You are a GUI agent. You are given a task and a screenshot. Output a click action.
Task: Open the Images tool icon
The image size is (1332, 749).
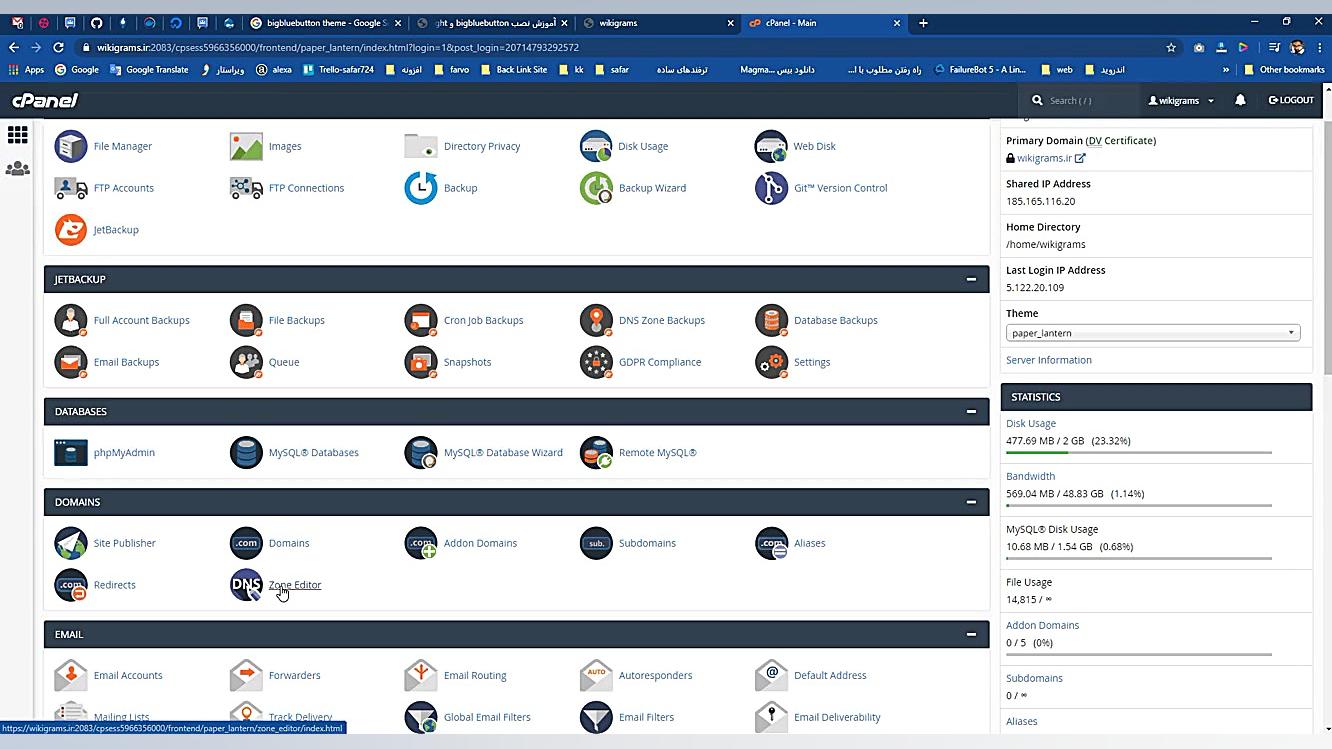(246, 146)
